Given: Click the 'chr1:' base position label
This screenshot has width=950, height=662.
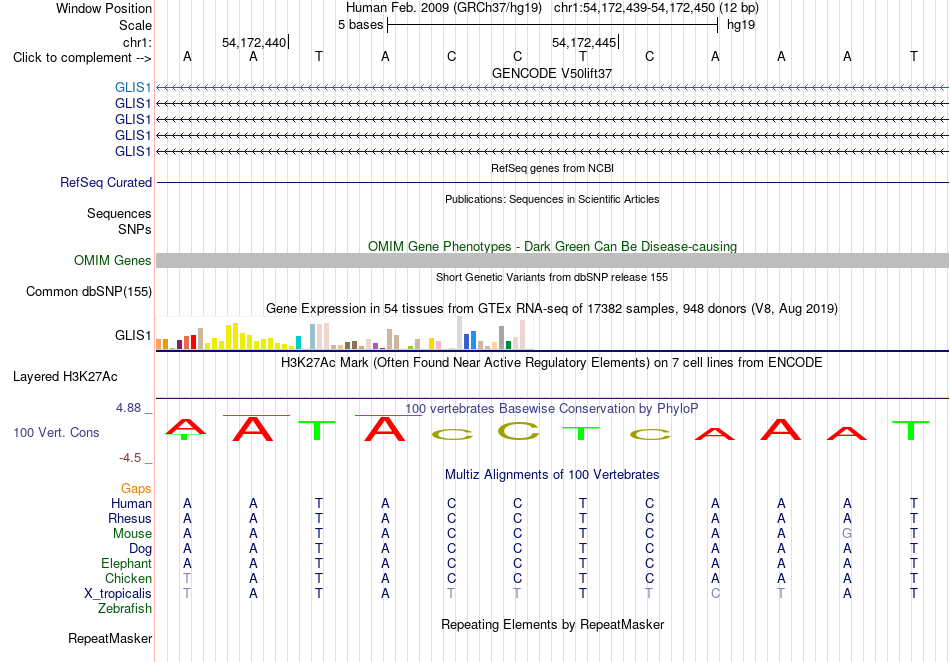Looking at the screenshot, I should (137, 42).
